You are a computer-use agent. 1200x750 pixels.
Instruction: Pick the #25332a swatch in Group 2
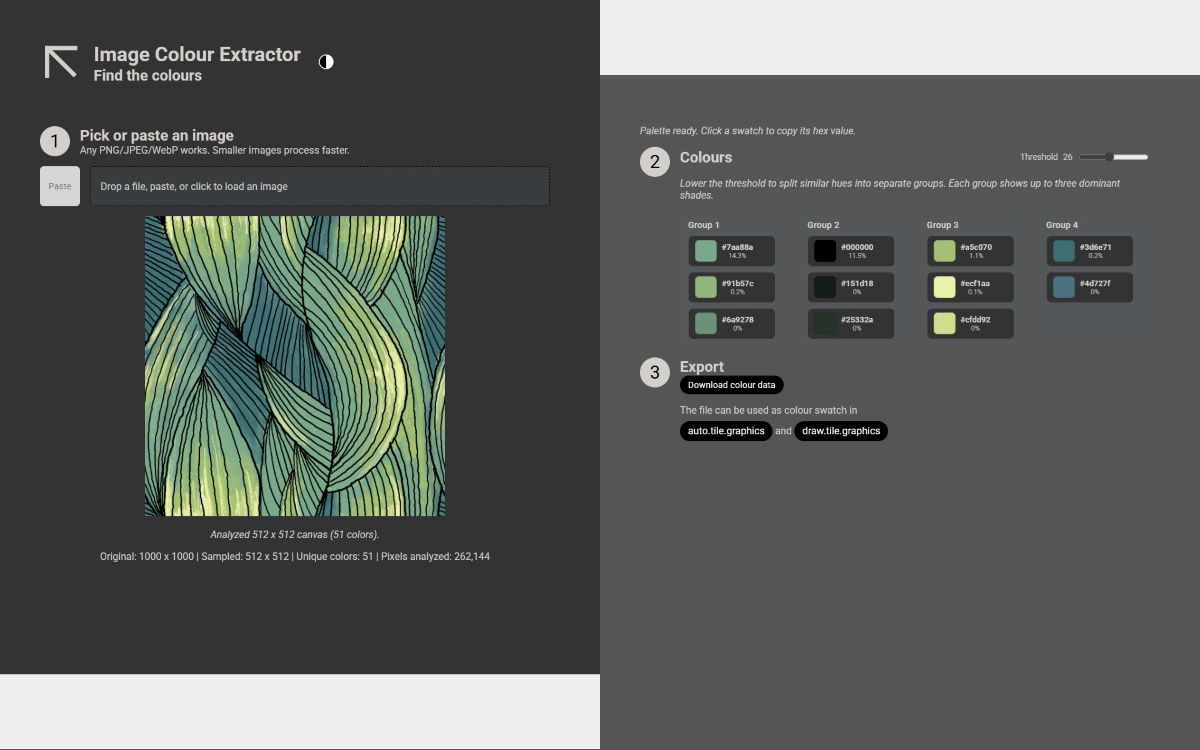tap(850, 324)
